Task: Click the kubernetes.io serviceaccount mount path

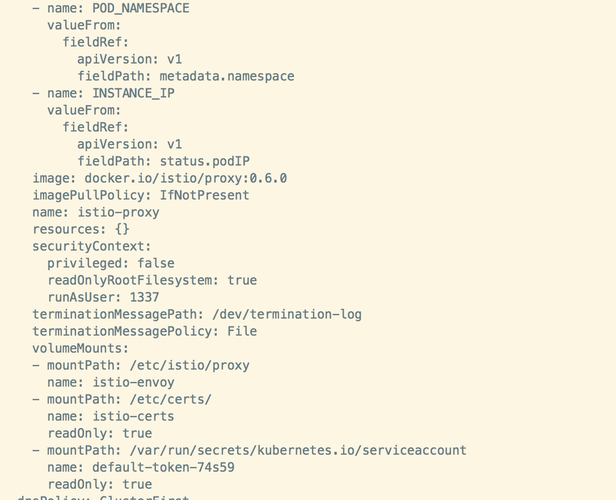Action: tap(291, 450)
